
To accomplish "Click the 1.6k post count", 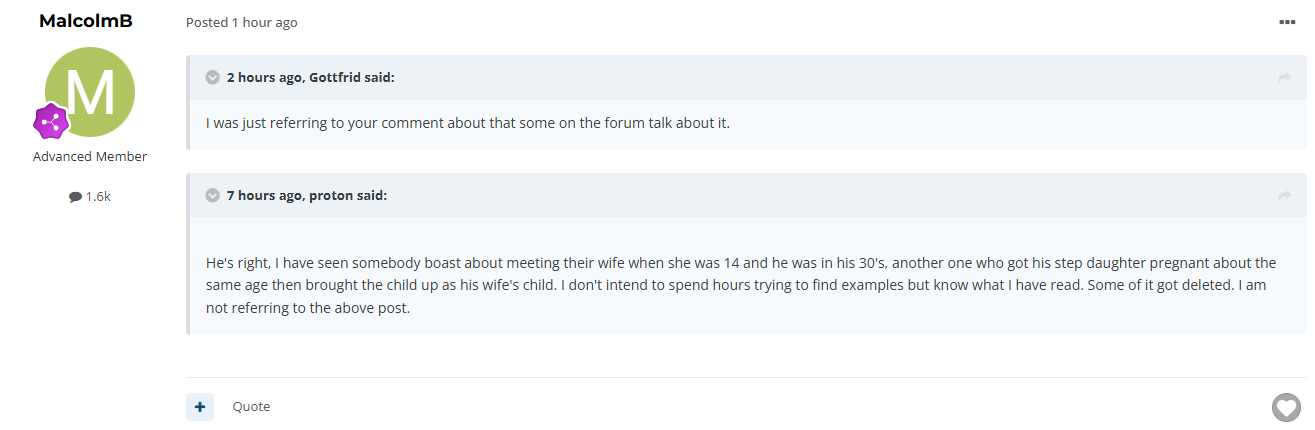I will (x=98, y=197).
